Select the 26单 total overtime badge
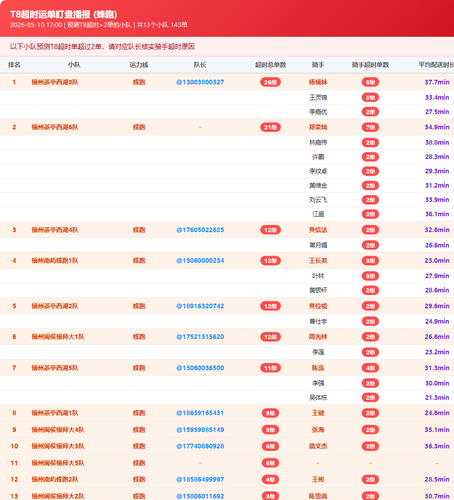 pos(270,82)
